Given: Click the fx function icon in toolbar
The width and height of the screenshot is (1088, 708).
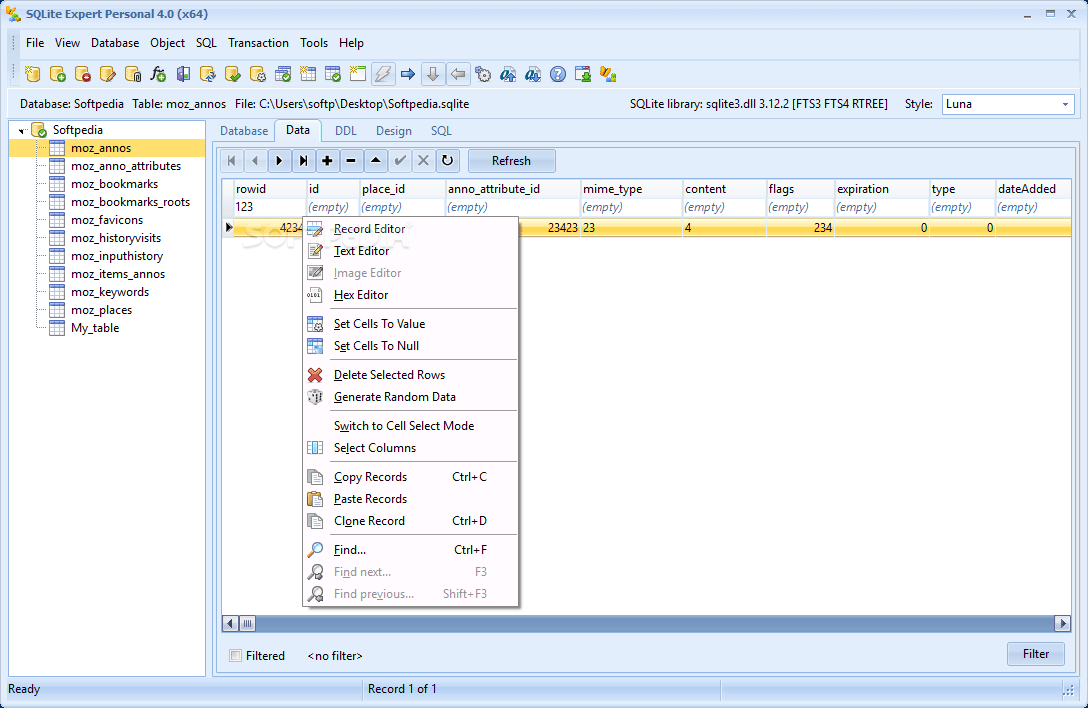Looking at the screenshot, I should tap(158, 74).
